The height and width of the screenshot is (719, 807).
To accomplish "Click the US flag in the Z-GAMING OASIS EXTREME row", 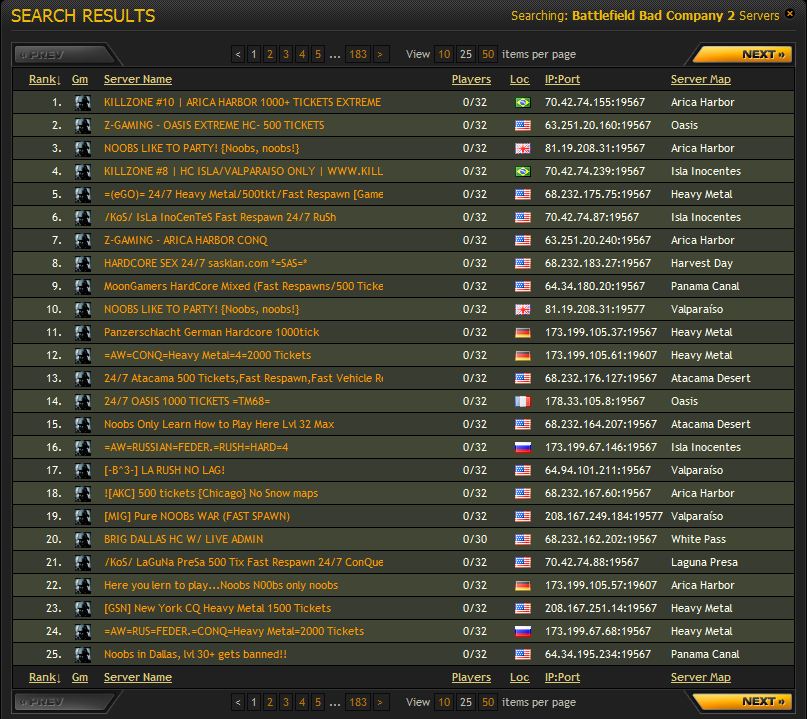I will point(522,126).
